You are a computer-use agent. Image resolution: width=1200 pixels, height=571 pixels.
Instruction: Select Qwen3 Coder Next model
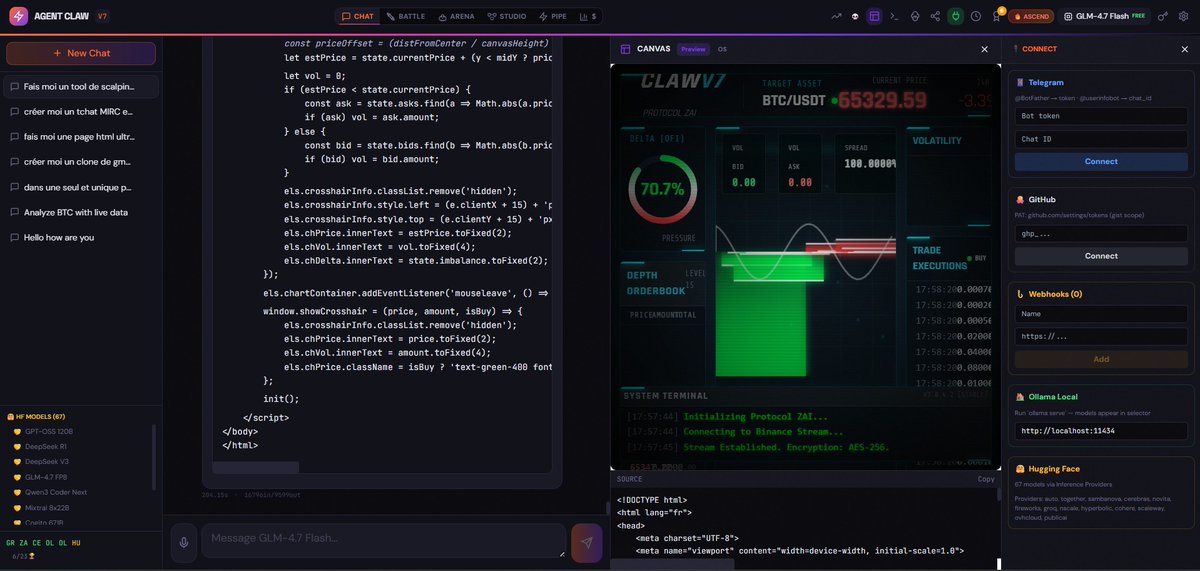point(80,492)
